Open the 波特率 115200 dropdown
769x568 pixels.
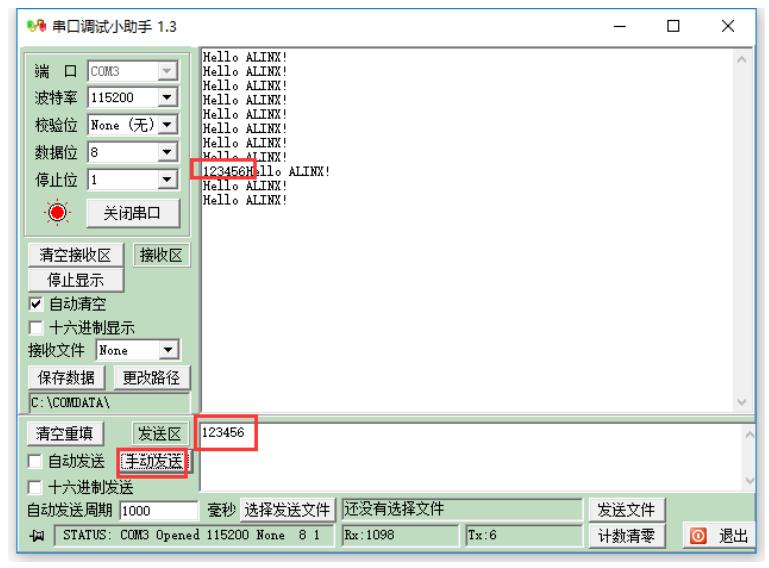[x=167, y=99]
